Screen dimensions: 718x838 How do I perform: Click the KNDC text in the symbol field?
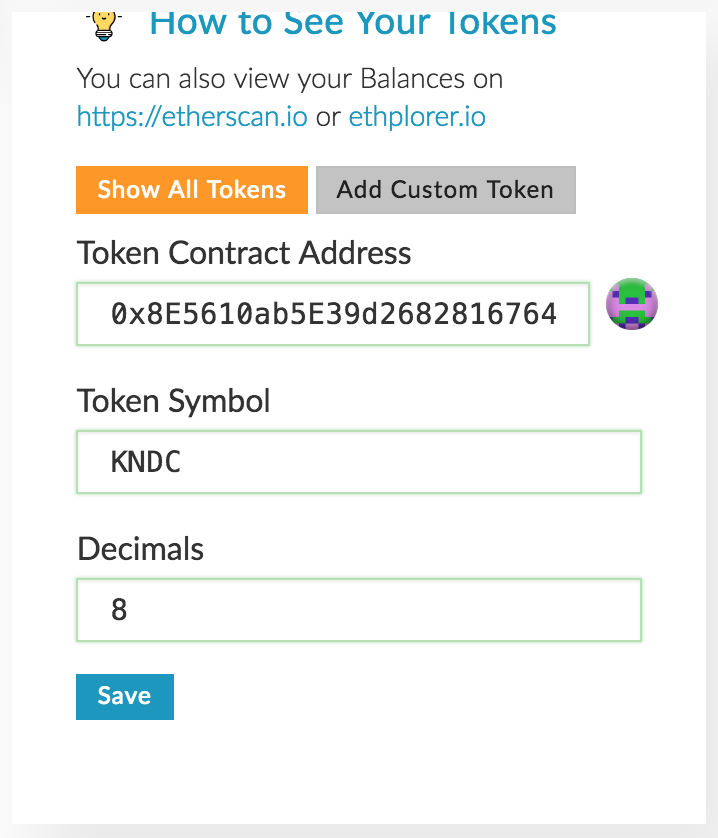[x=146, y=462]
